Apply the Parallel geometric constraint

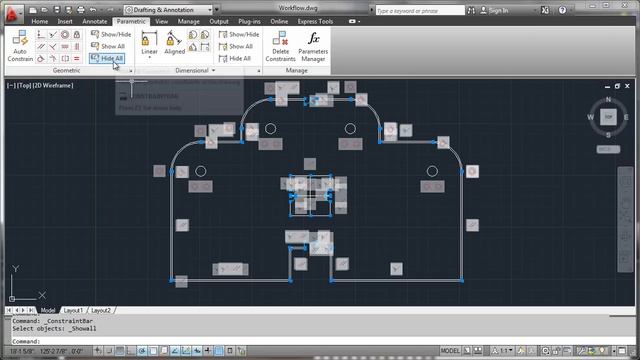(41, 47)
